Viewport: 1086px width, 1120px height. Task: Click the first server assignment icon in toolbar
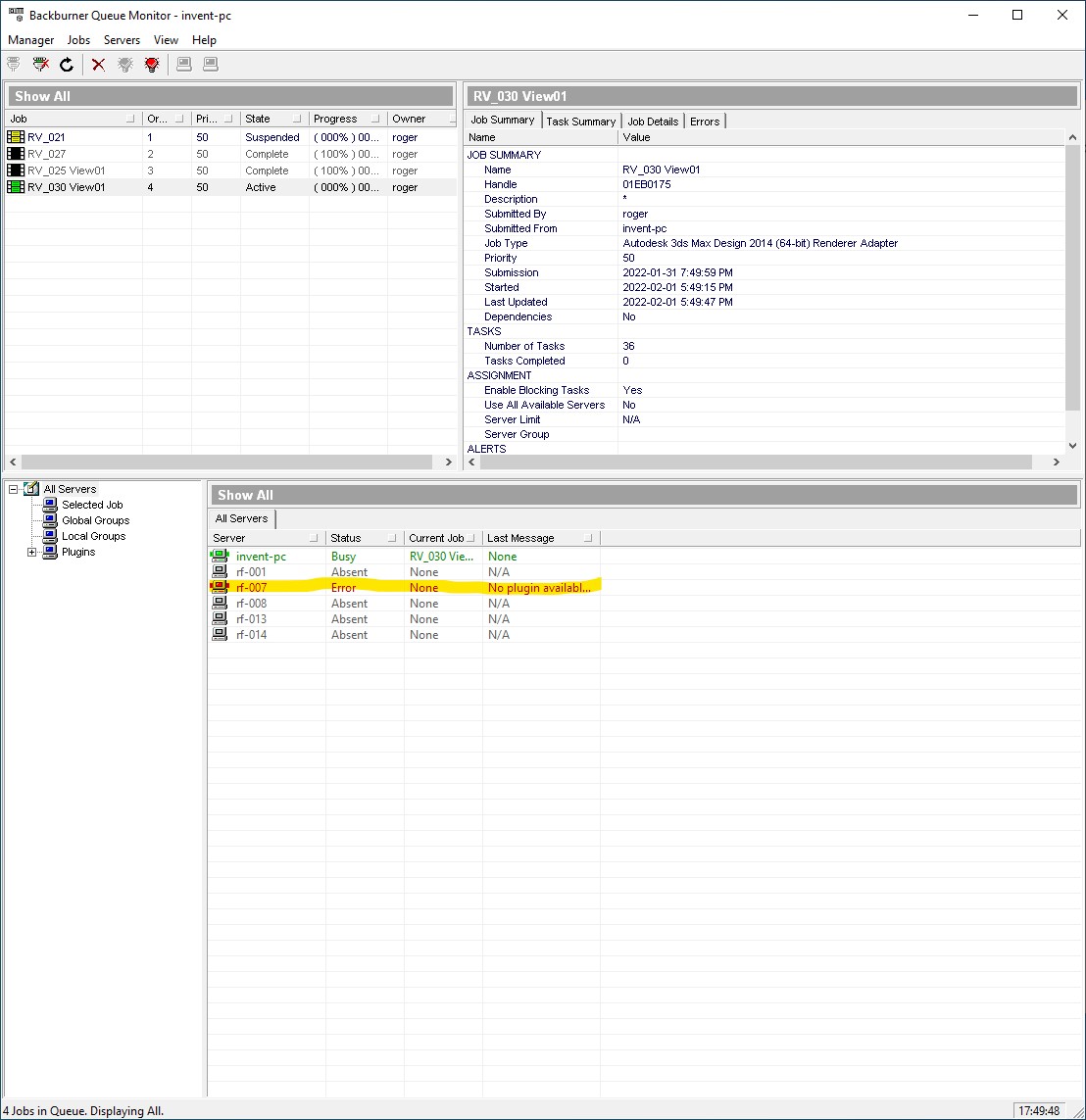click(183, 64)
